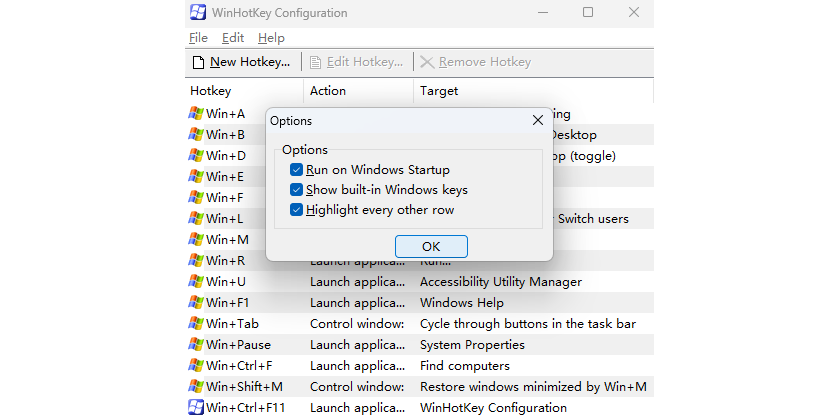Click the Remove Hotkey X icon

[427, 62]
